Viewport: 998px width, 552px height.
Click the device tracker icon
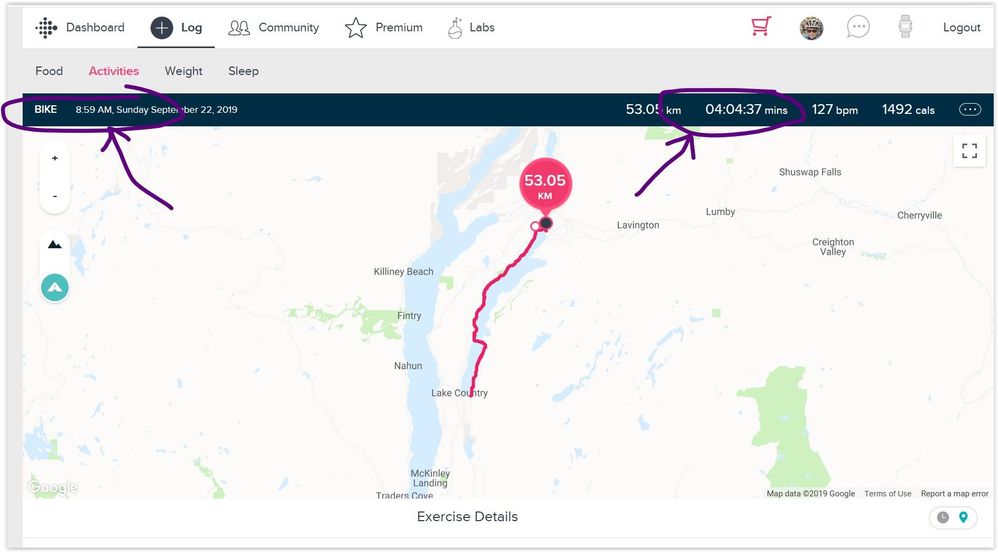[906, 27]
